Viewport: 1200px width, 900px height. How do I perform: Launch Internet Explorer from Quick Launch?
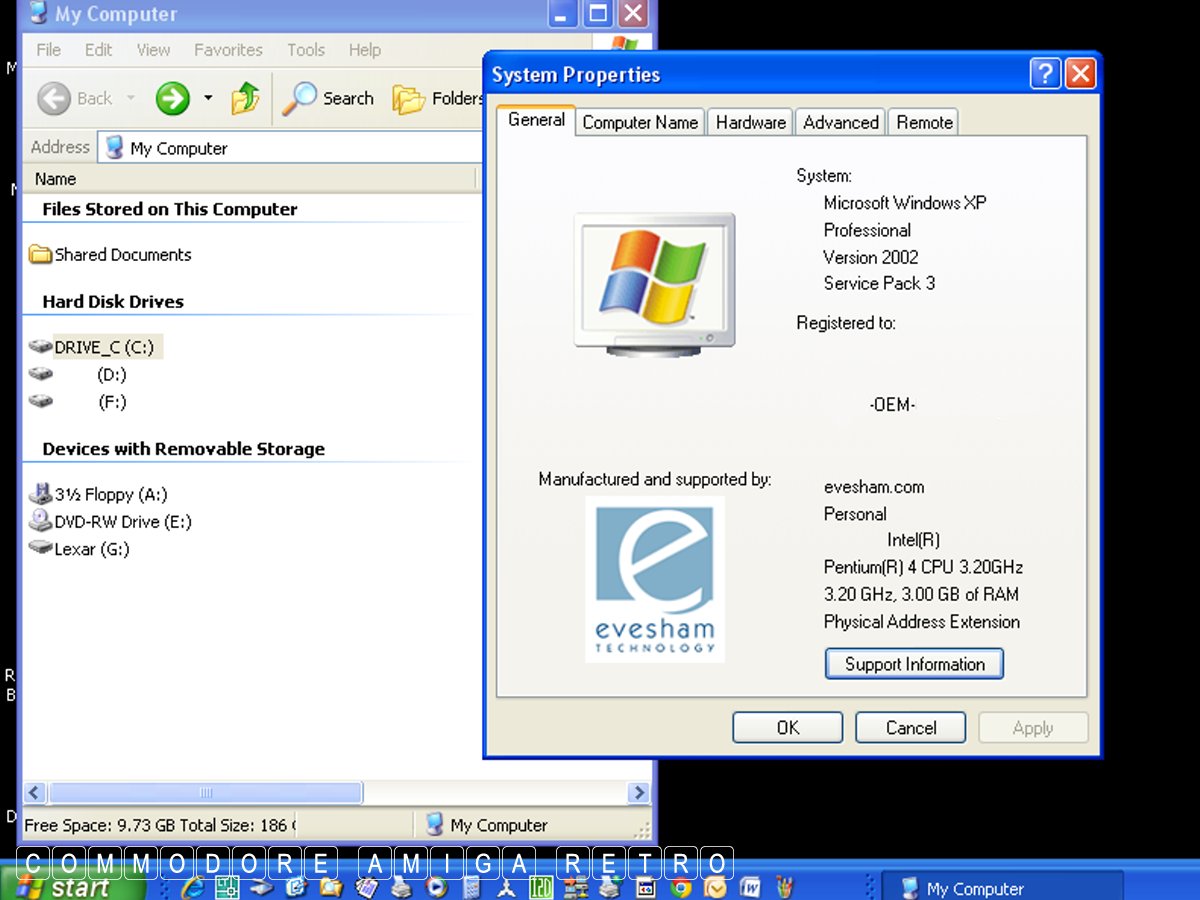point(192,887)
